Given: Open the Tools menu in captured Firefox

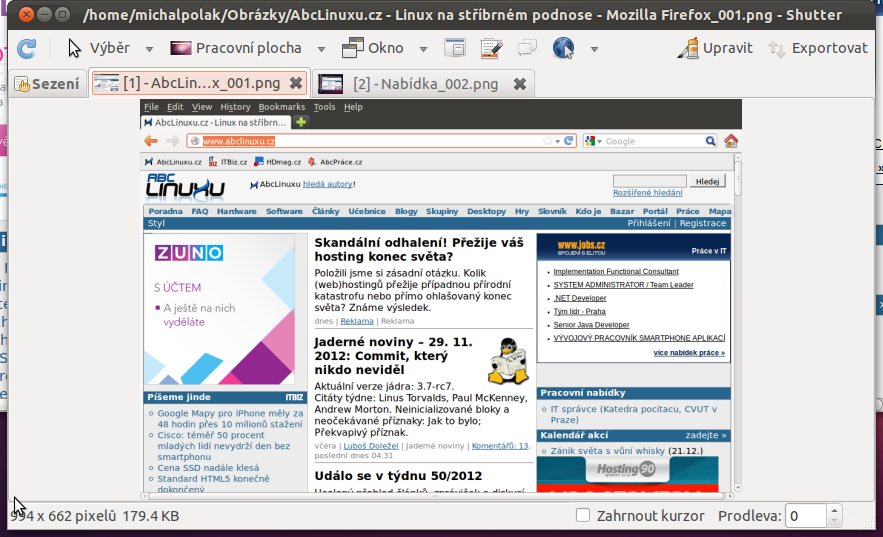Looking at the screenshot, I should point(324,107).
